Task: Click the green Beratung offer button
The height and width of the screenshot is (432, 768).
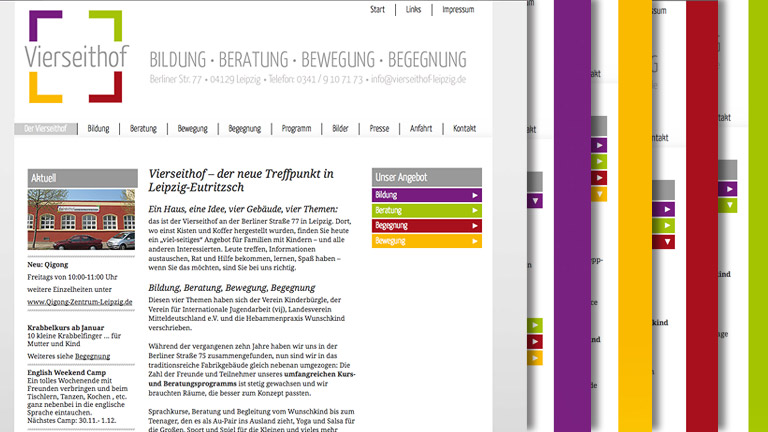Action: pyautogui.click(x=427, y=211)
